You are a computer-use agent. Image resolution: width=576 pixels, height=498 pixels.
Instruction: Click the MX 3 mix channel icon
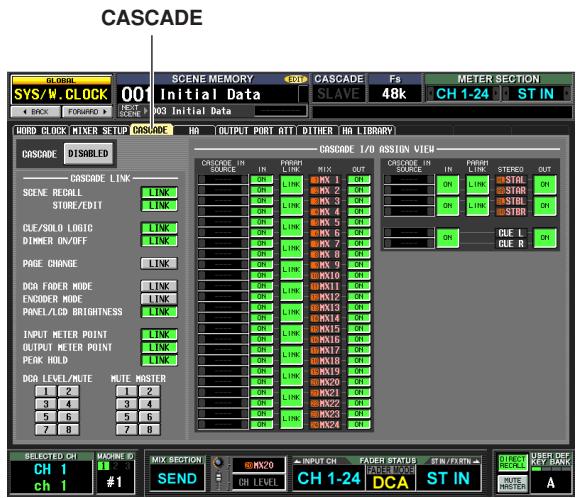pyautogui.click(x=315, y=201)
